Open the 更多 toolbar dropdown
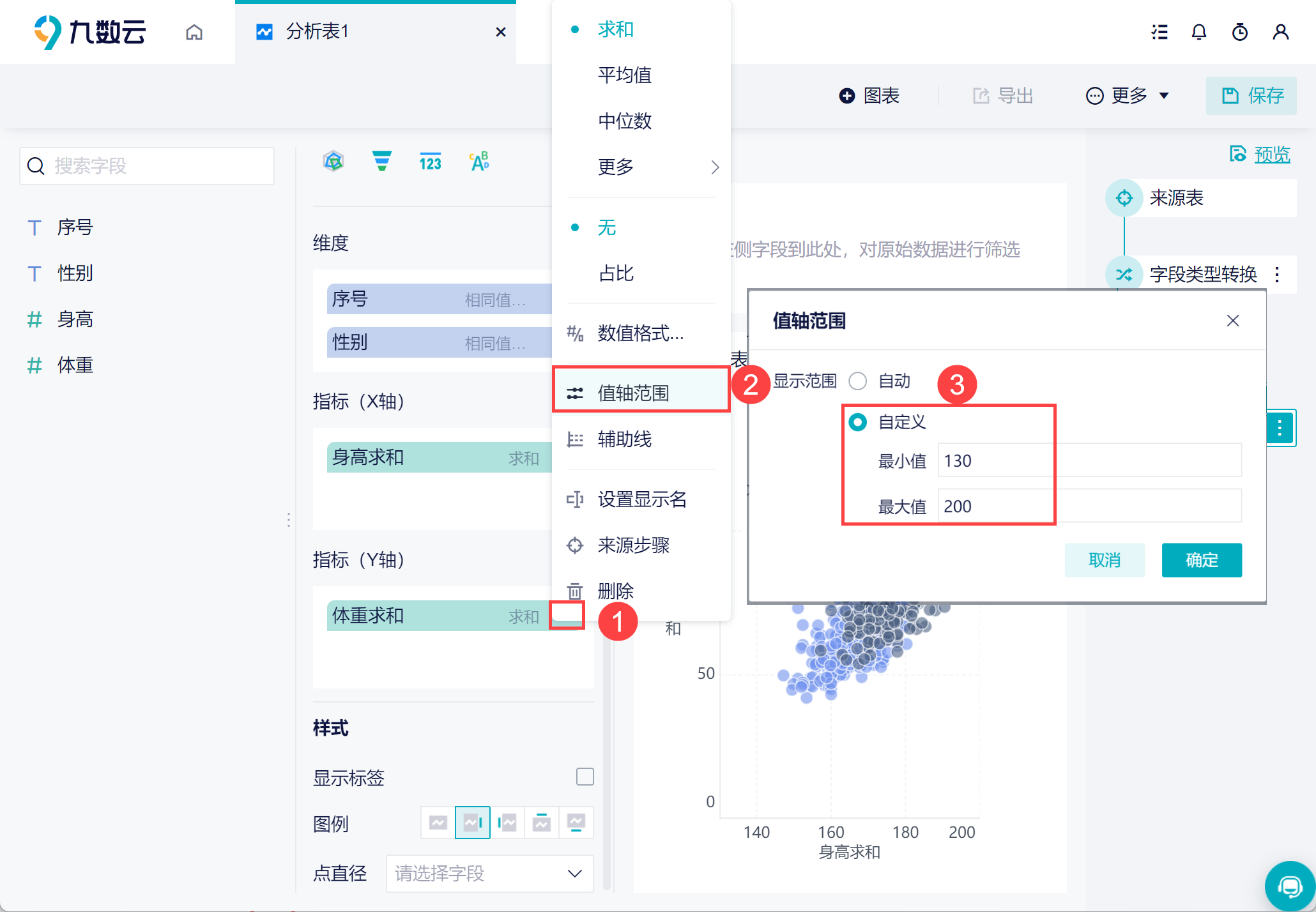 tap(1128, 96)
